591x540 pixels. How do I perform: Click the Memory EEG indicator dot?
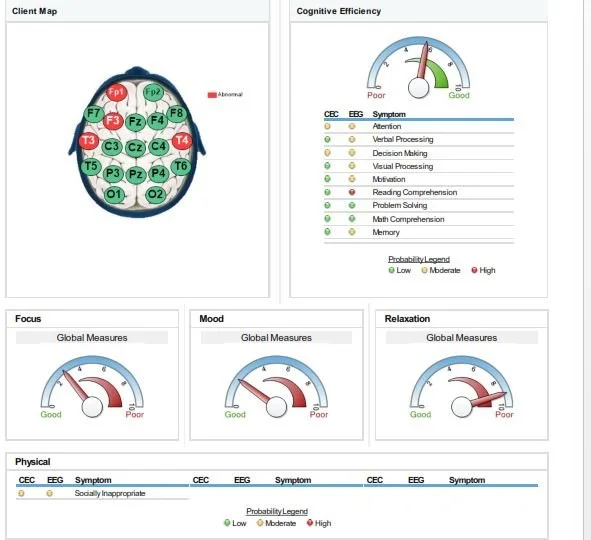(352, 232)
